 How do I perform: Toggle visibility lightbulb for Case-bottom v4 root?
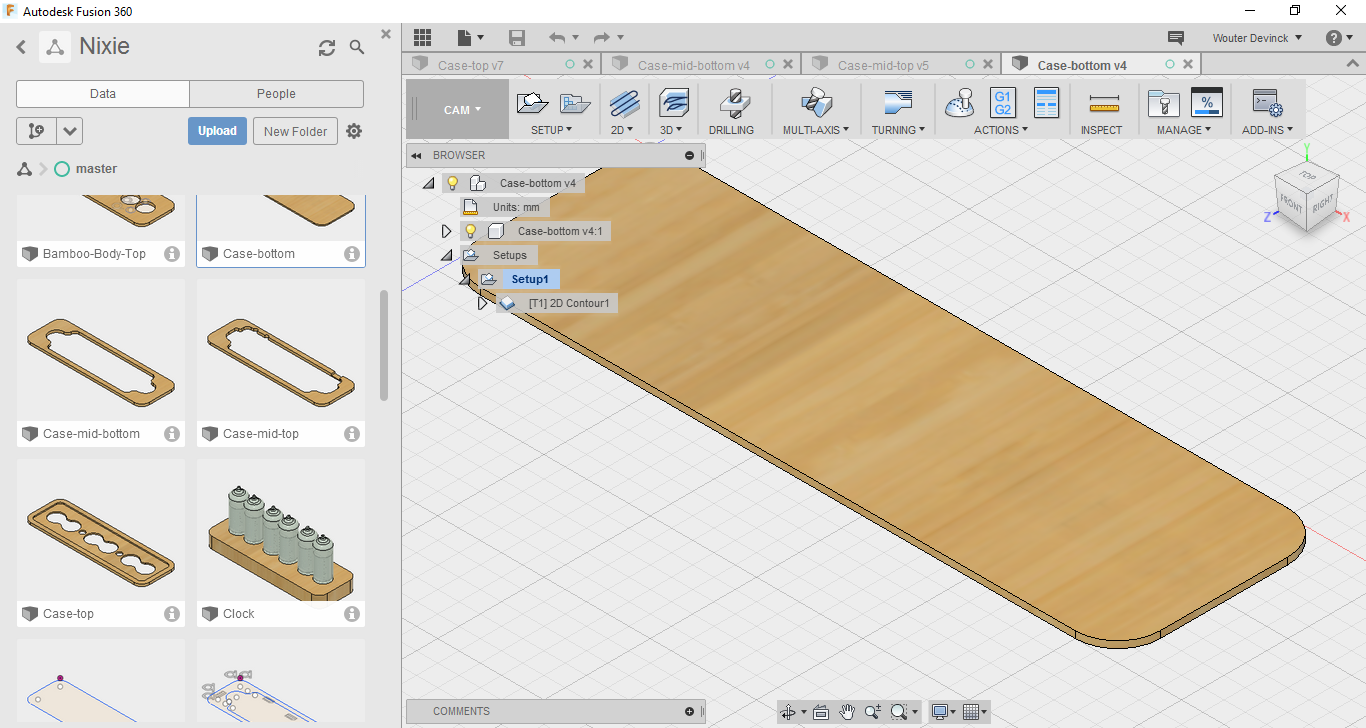click(453, 183)
